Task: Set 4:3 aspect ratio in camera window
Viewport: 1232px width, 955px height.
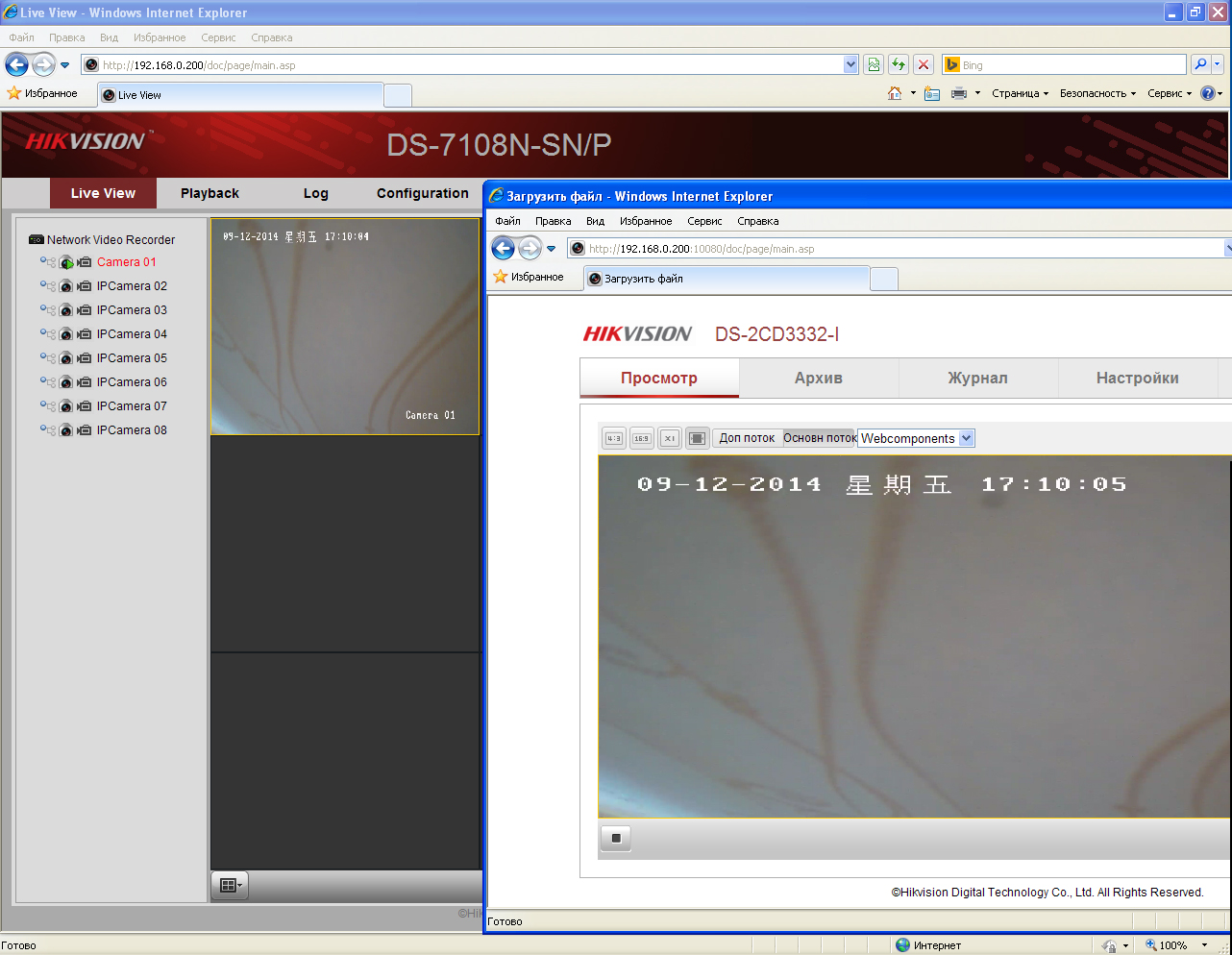Action: click(x=614, y=438)
